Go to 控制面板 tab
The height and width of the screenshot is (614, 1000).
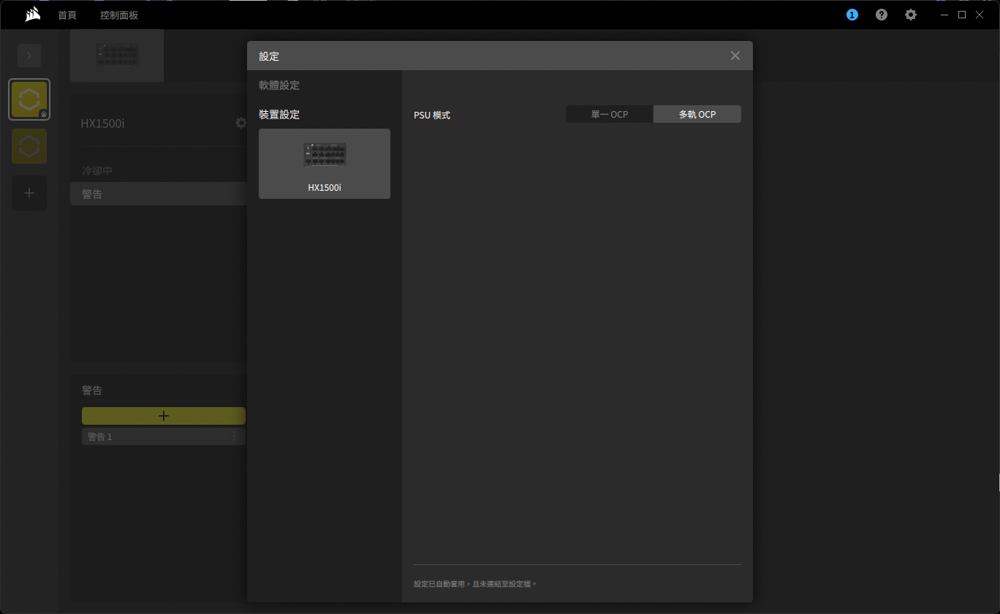[x=119, y=15]
